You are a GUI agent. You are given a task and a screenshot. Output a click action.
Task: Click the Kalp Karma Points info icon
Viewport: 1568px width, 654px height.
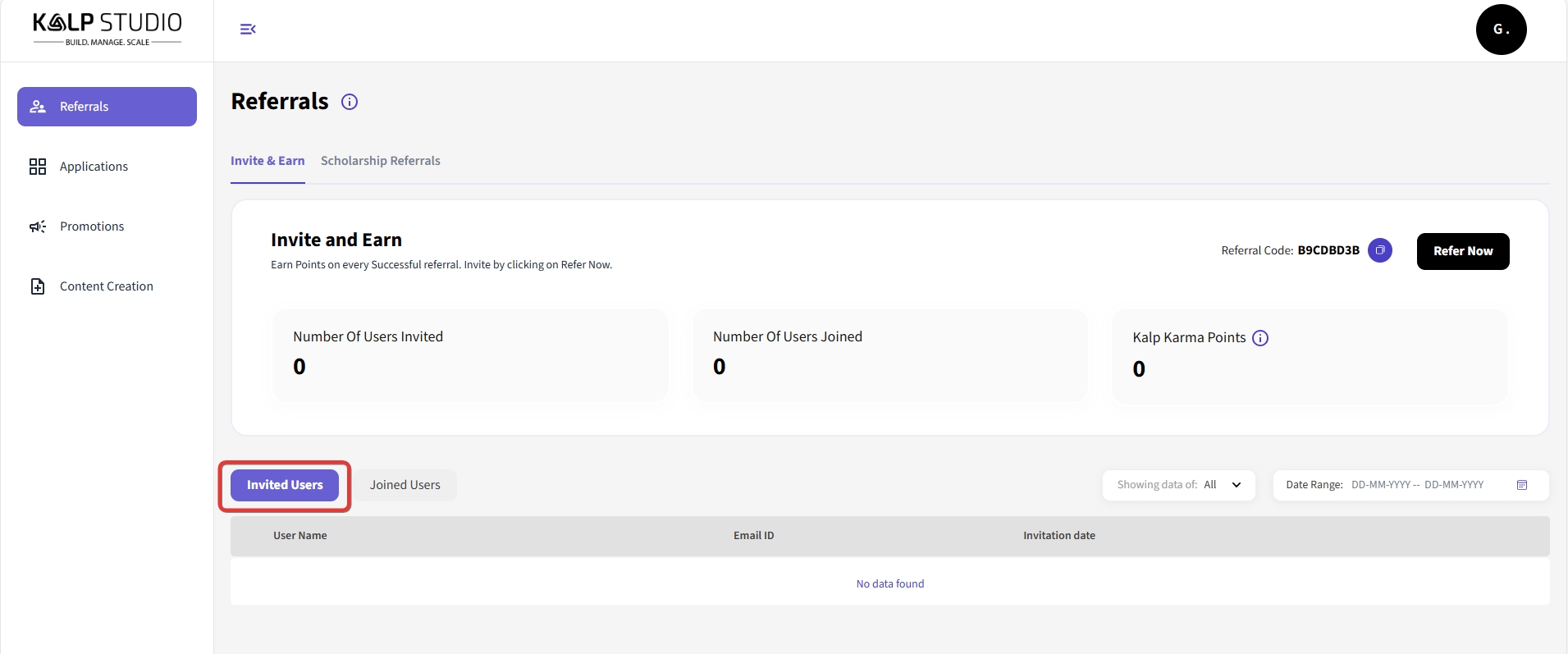click(1260, 338)
